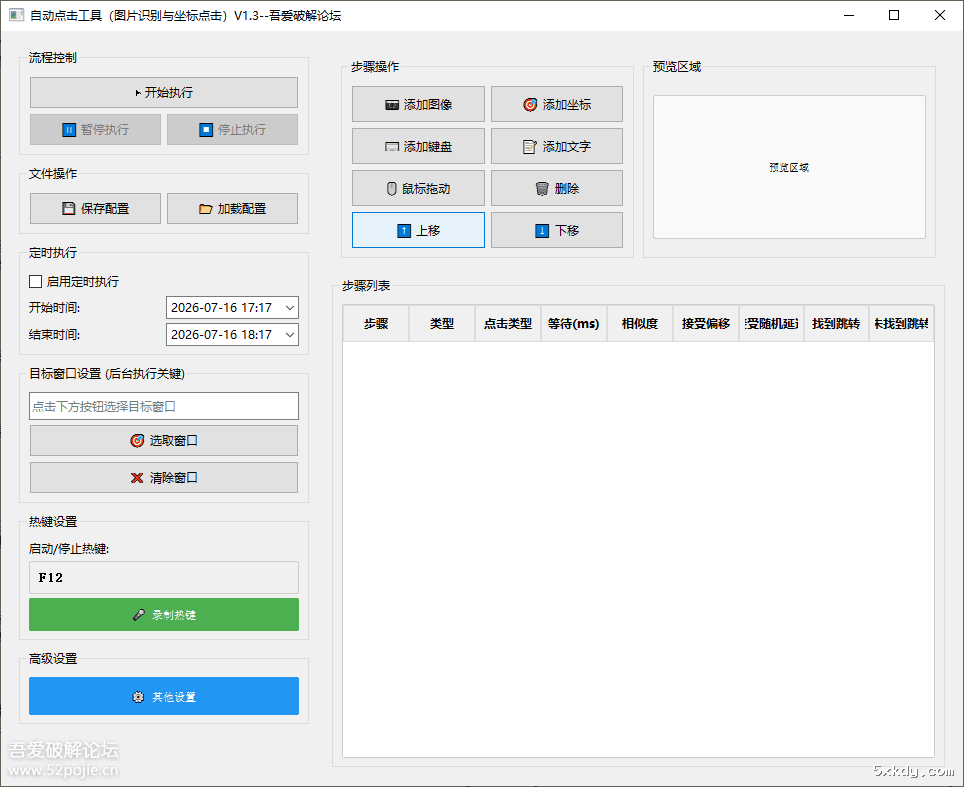Maximize the auto-click tool window
964x787 pixels.
894,15
